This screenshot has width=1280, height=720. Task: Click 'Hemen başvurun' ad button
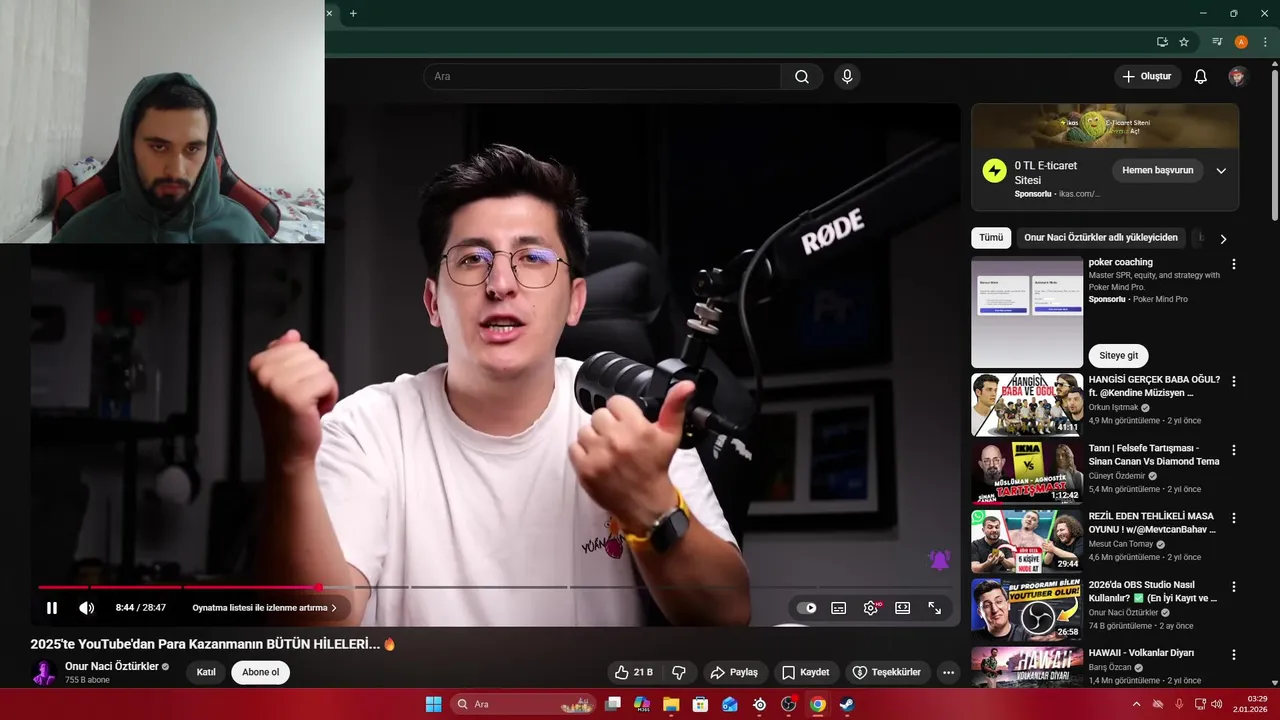point(1158,170)
